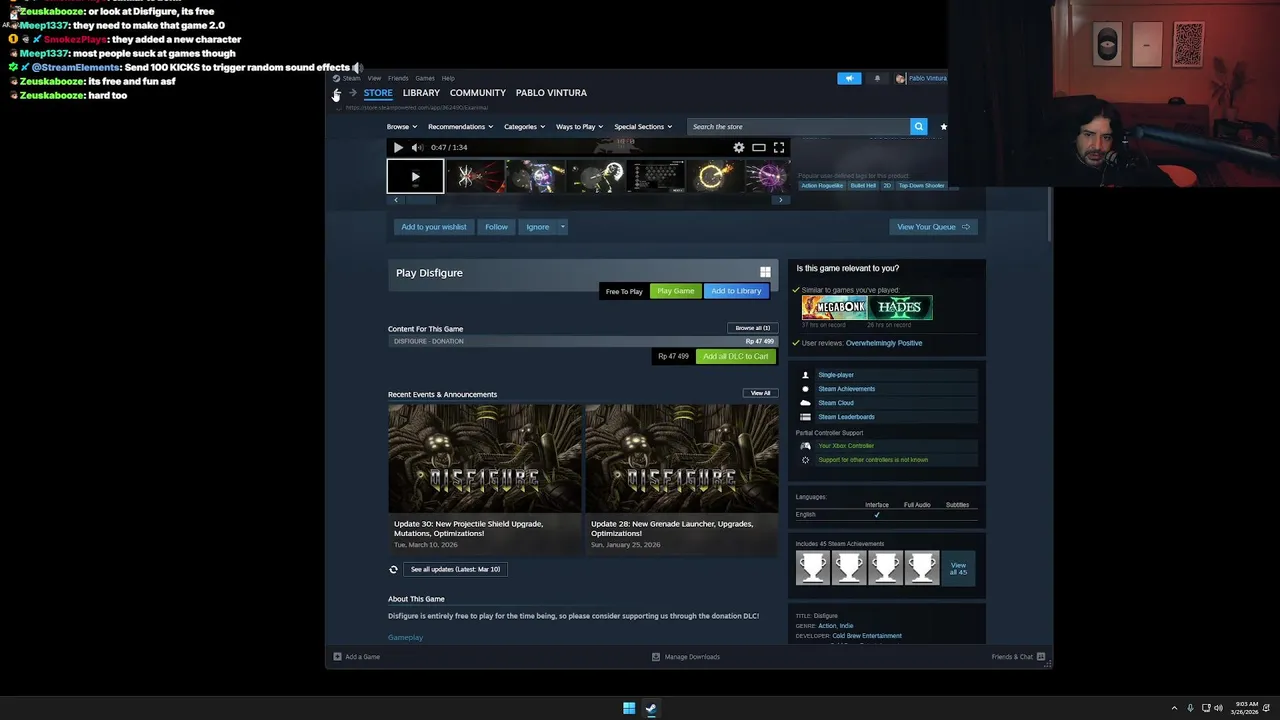Screen dimensions: 1280x720
Task: Click the Steam Cloud icon
Action: (805, 403)
